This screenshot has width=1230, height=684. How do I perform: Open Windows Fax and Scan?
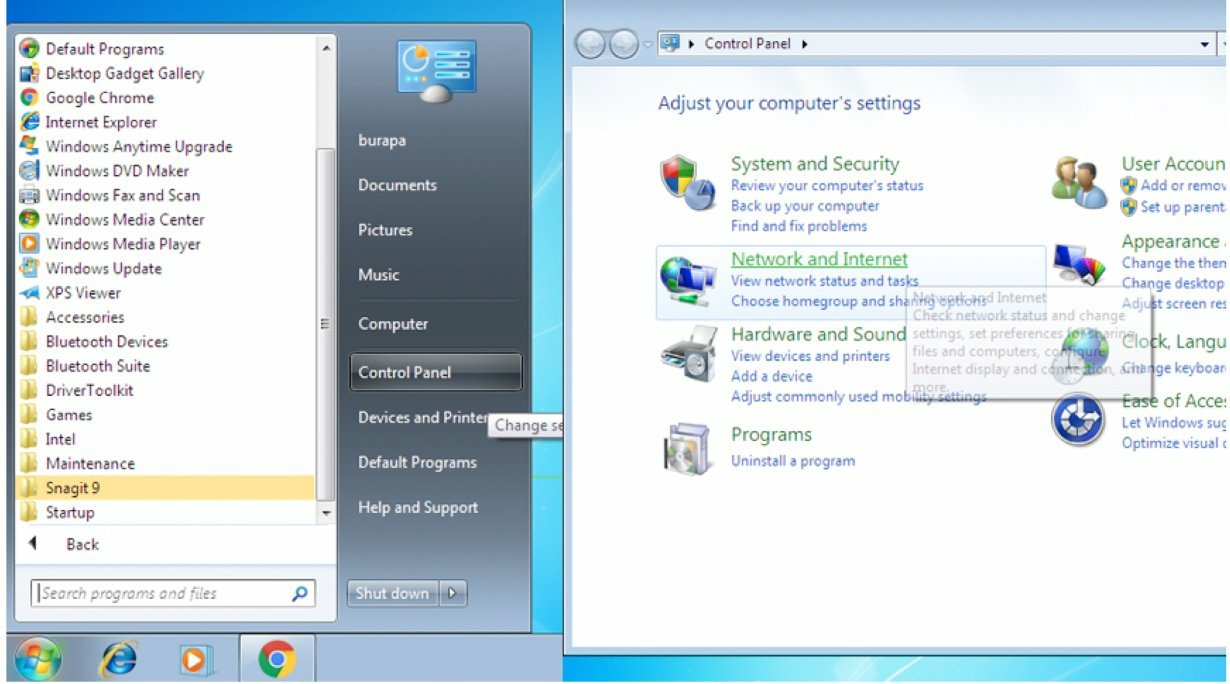tap(110, 195)
